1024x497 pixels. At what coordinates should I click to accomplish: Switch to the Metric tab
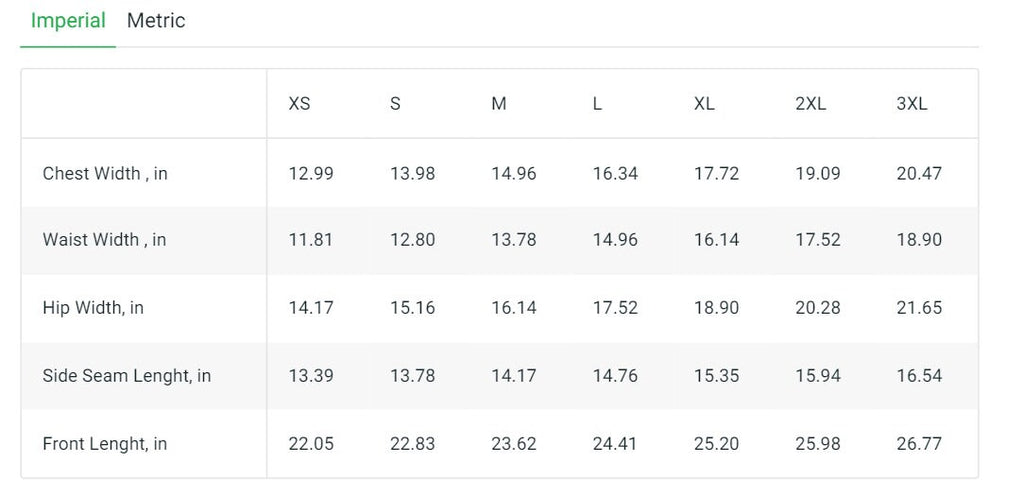(x=156, y=21)
